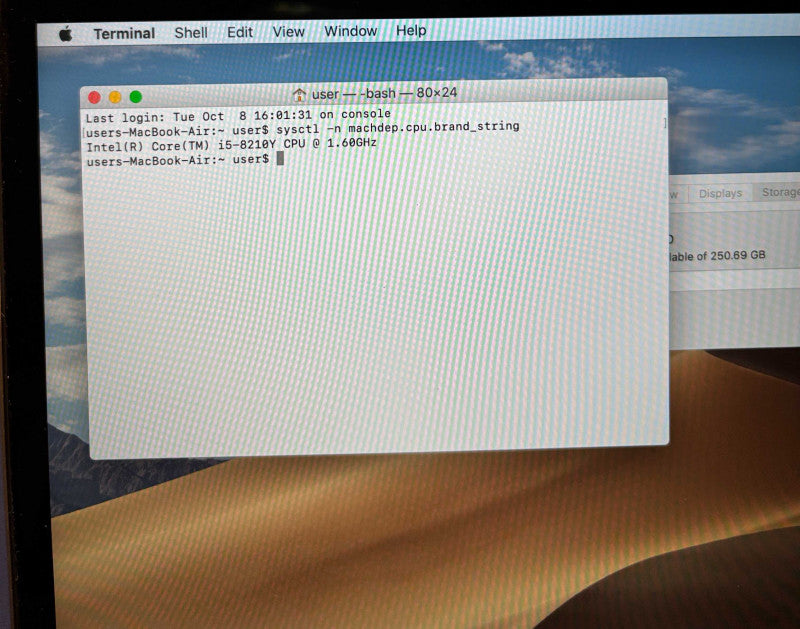Open the Help menu
The width and height of the screenshot is (800, 629).
click(x=411, y=31)
